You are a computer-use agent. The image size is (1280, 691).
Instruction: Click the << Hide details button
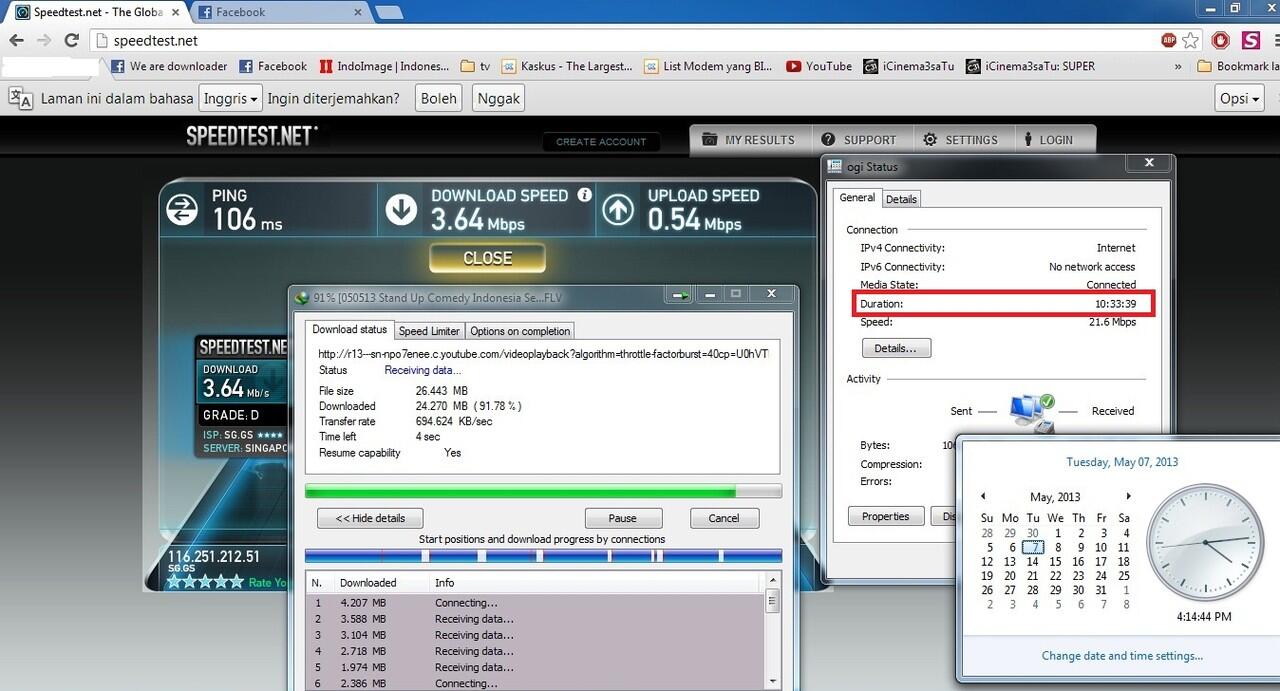[x=370, y=518]
